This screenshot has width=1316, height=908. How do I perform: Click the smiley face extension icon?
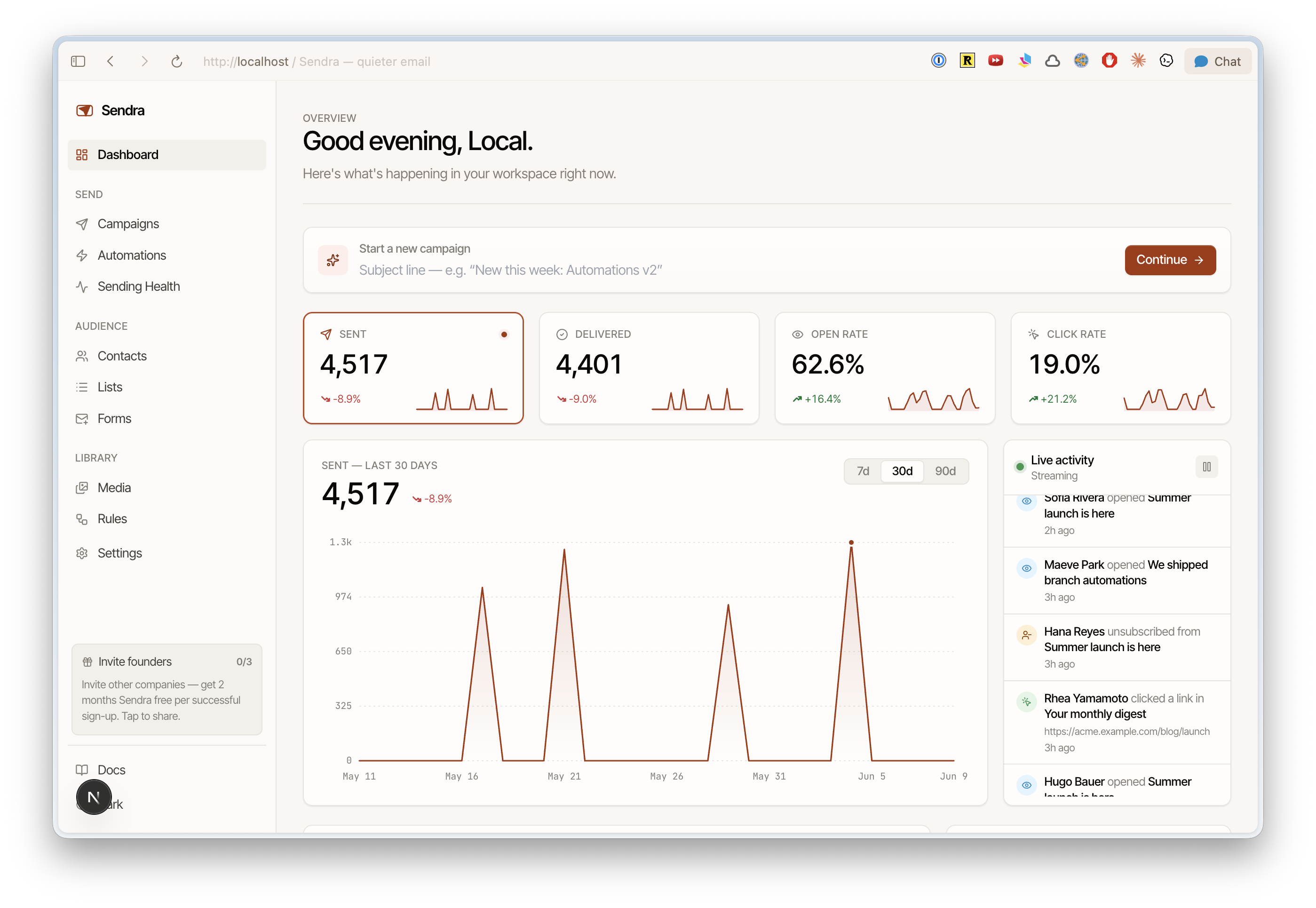tap(1166, 60)
